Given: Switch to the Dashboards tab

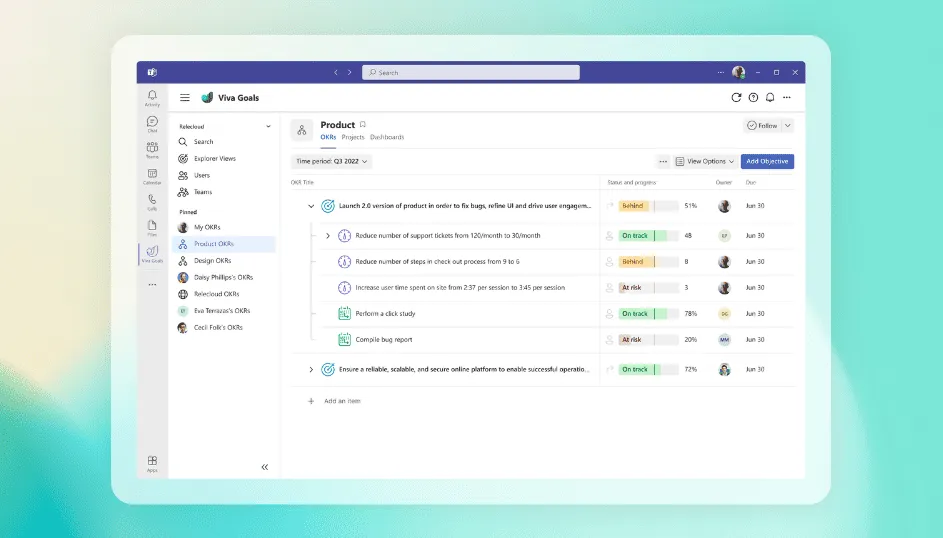Looking at the screenshot, I should pos(387,137).
